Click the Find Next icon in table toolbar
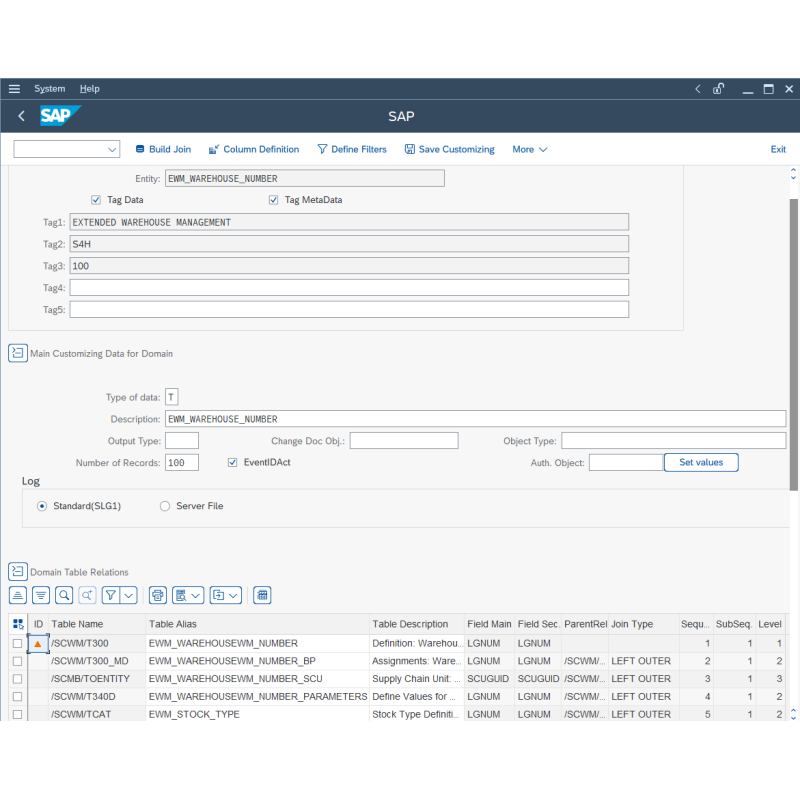Viewport: 800px width, 800px height. pos(87,595)
